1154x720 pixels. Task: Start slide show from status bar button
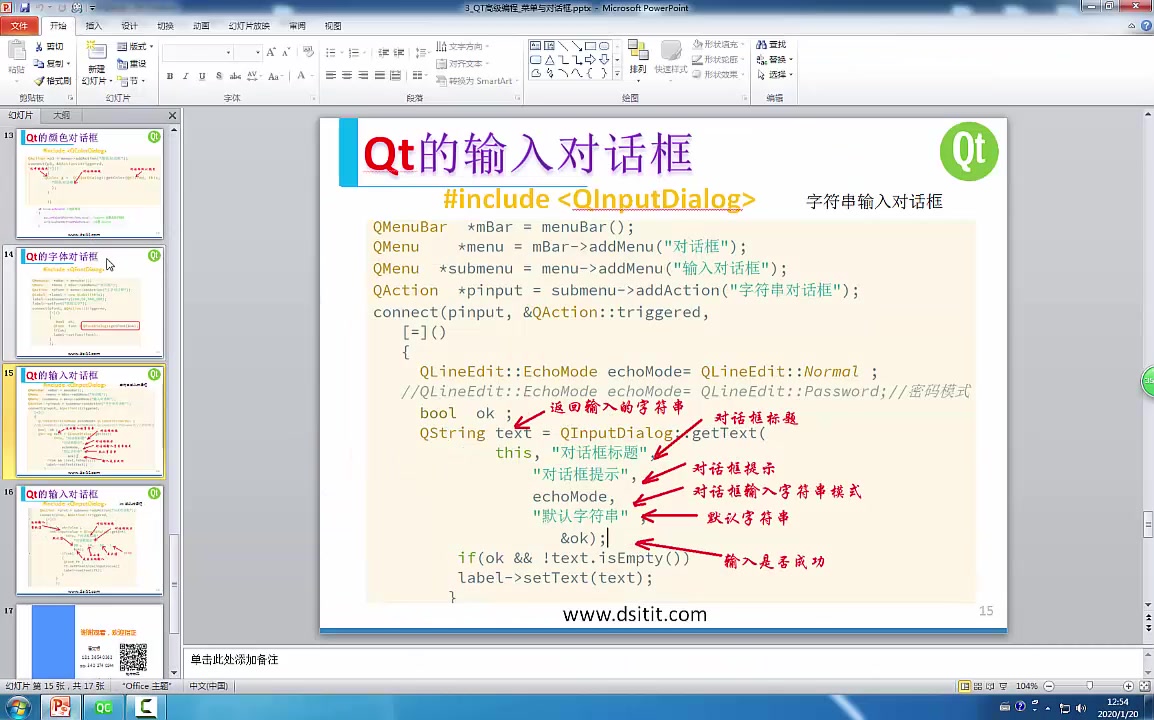(1003, 686)
